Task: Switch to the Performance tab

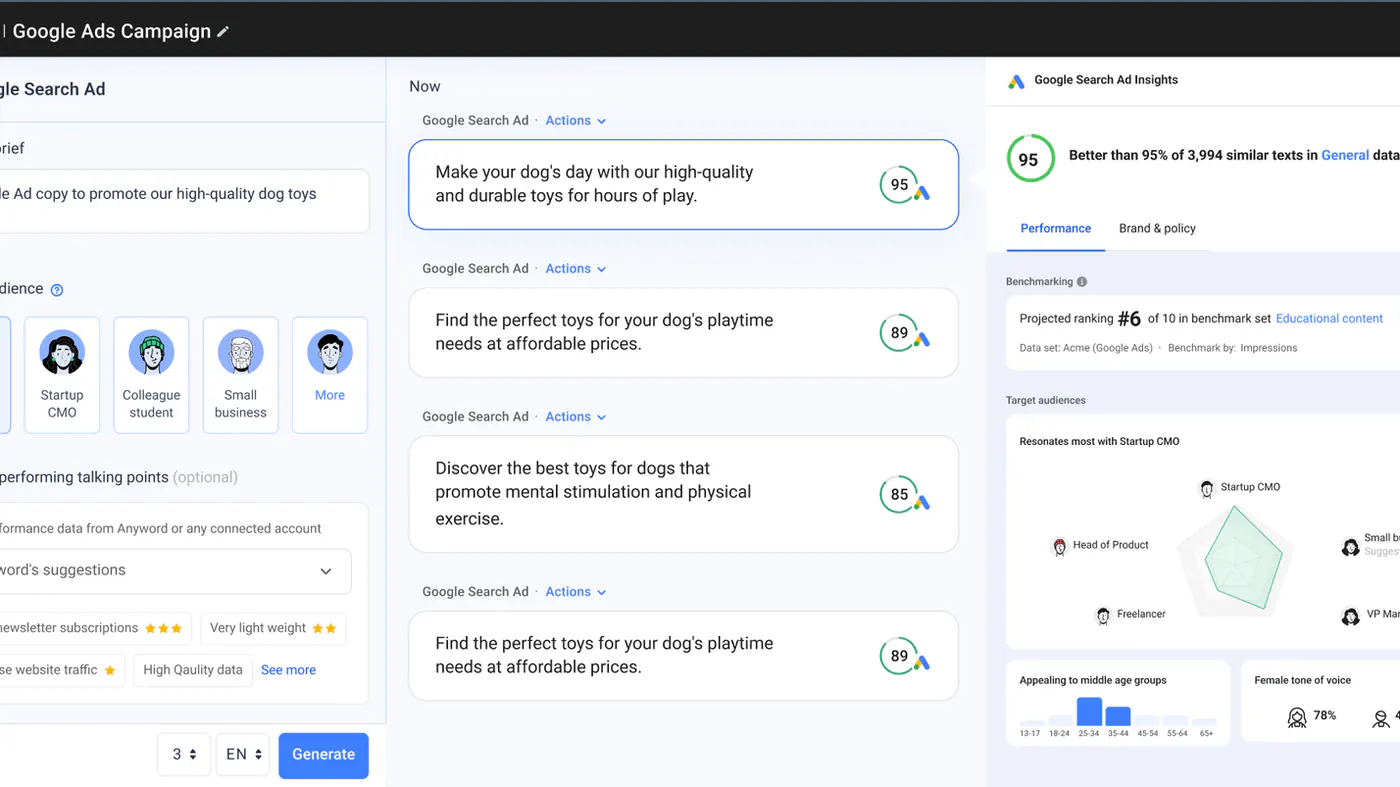Action: point(1055,228)
